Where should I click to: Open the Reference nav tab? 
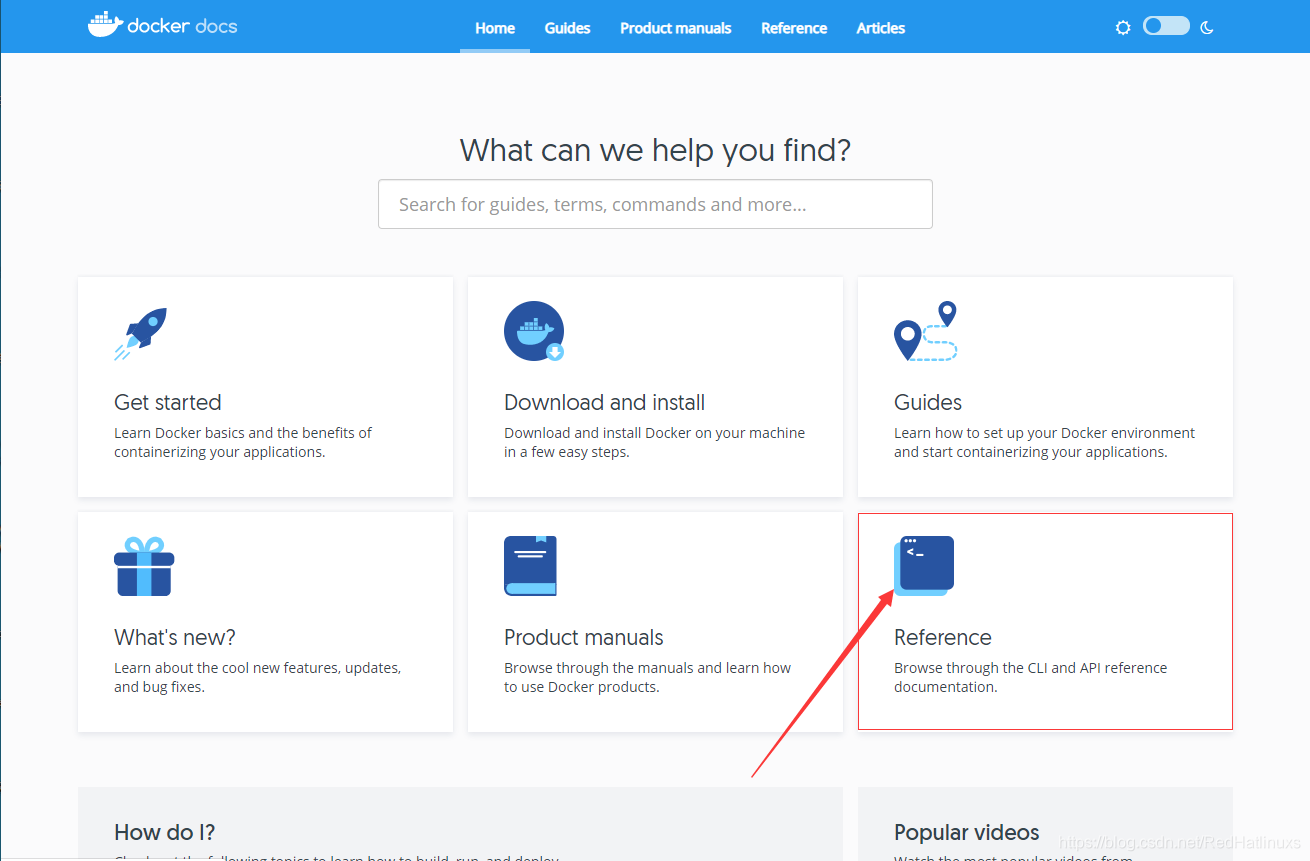click(794, 28)
